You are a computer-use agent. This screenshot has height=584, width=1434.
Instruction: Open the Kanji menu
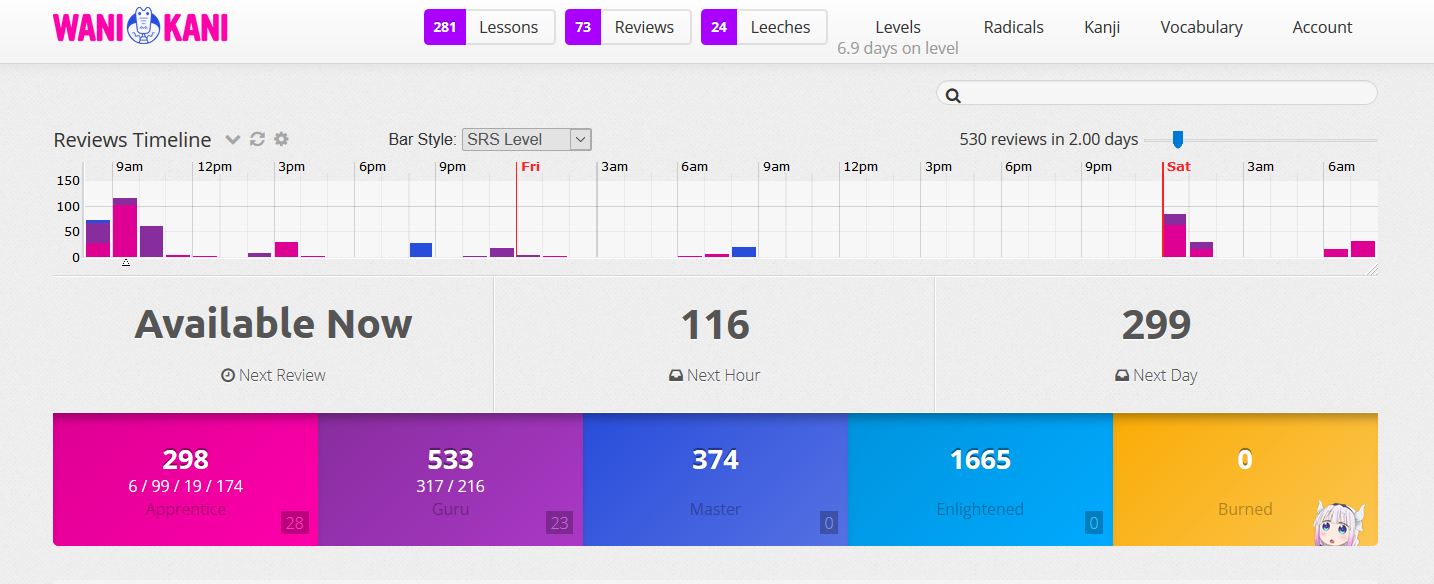point(1102,27)
